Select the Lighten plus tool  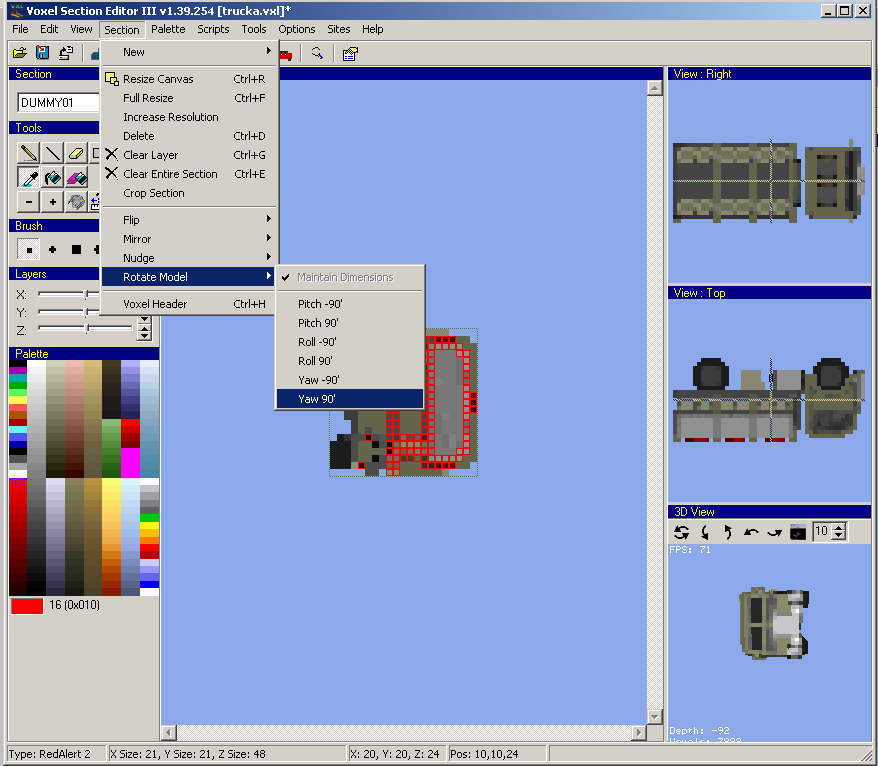point(52,202)
